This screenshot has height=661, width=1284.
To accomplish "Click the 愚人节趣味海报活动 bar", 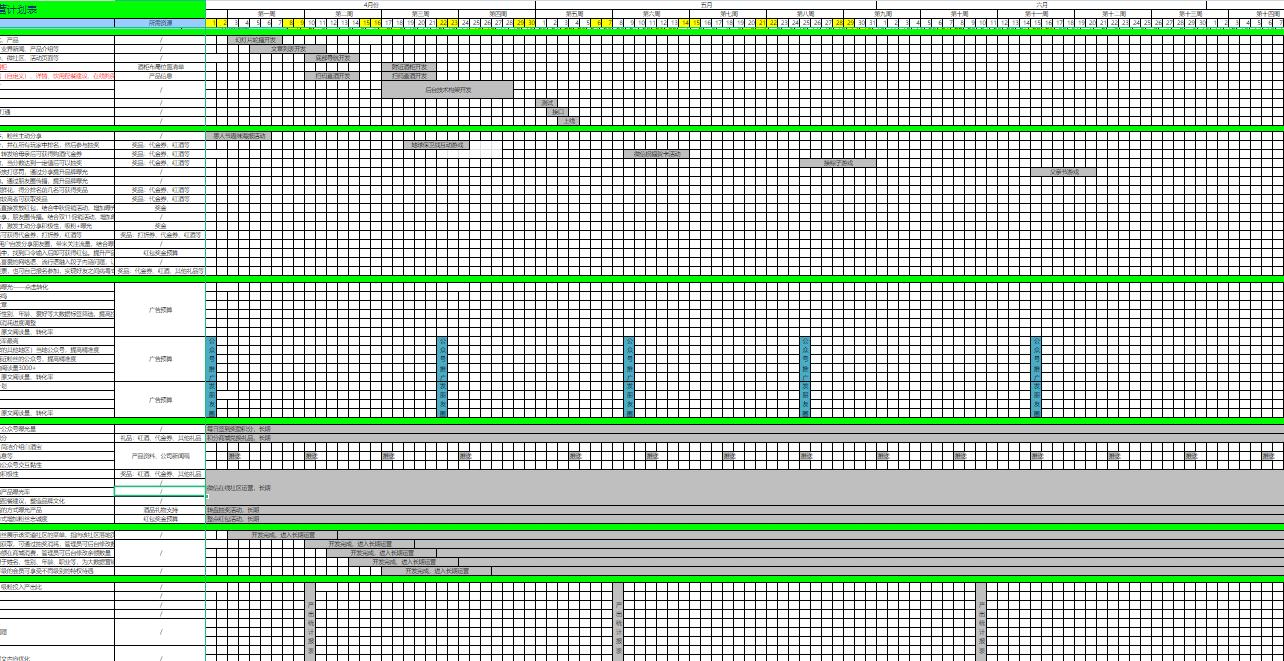I will pyautogui.click(x=239, y=136).
